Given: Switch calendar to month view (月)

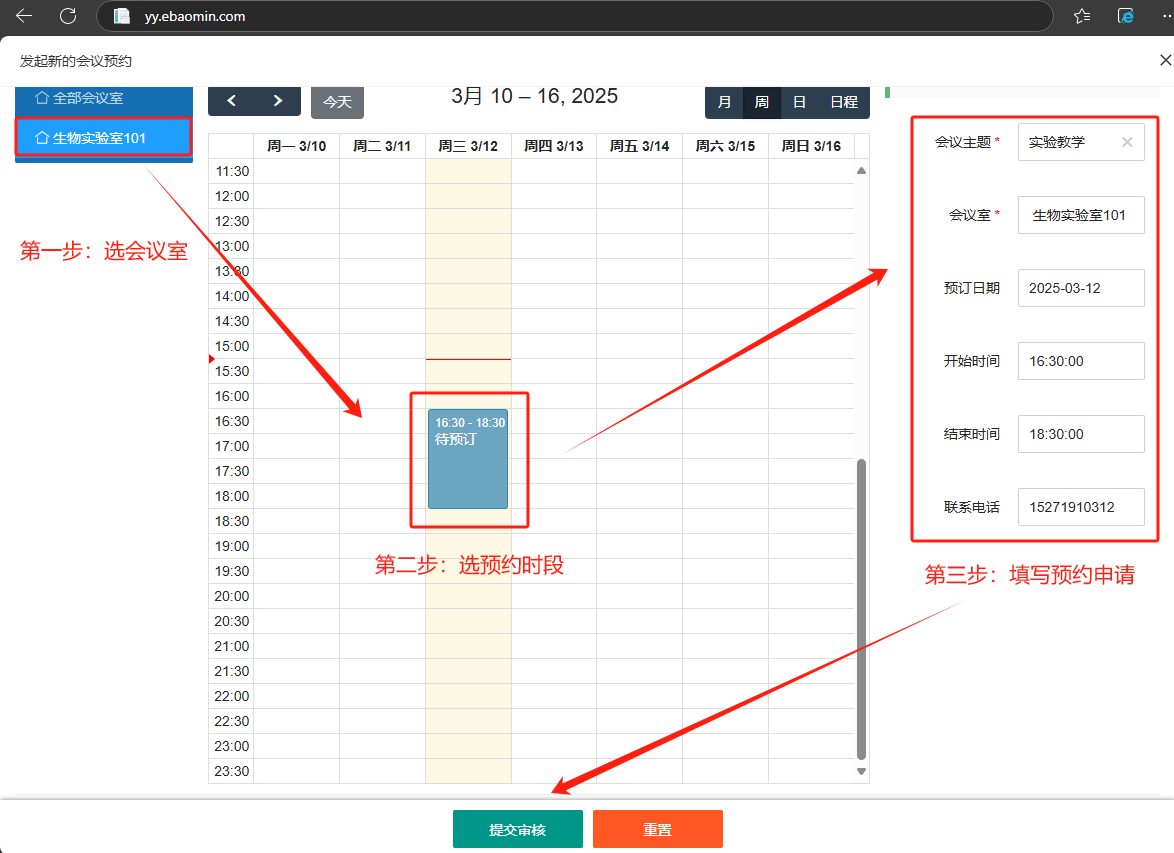Looking at the screenshot, I should 724,102.
